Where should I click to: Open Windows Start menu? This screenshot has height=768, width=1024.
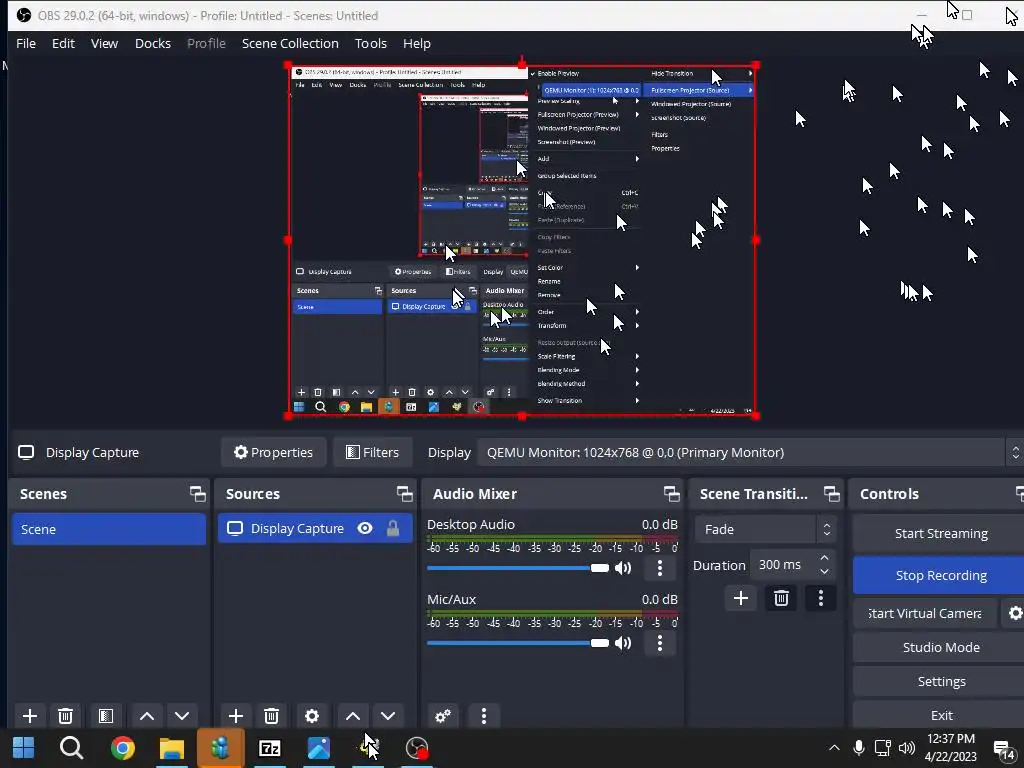point(24,748)
